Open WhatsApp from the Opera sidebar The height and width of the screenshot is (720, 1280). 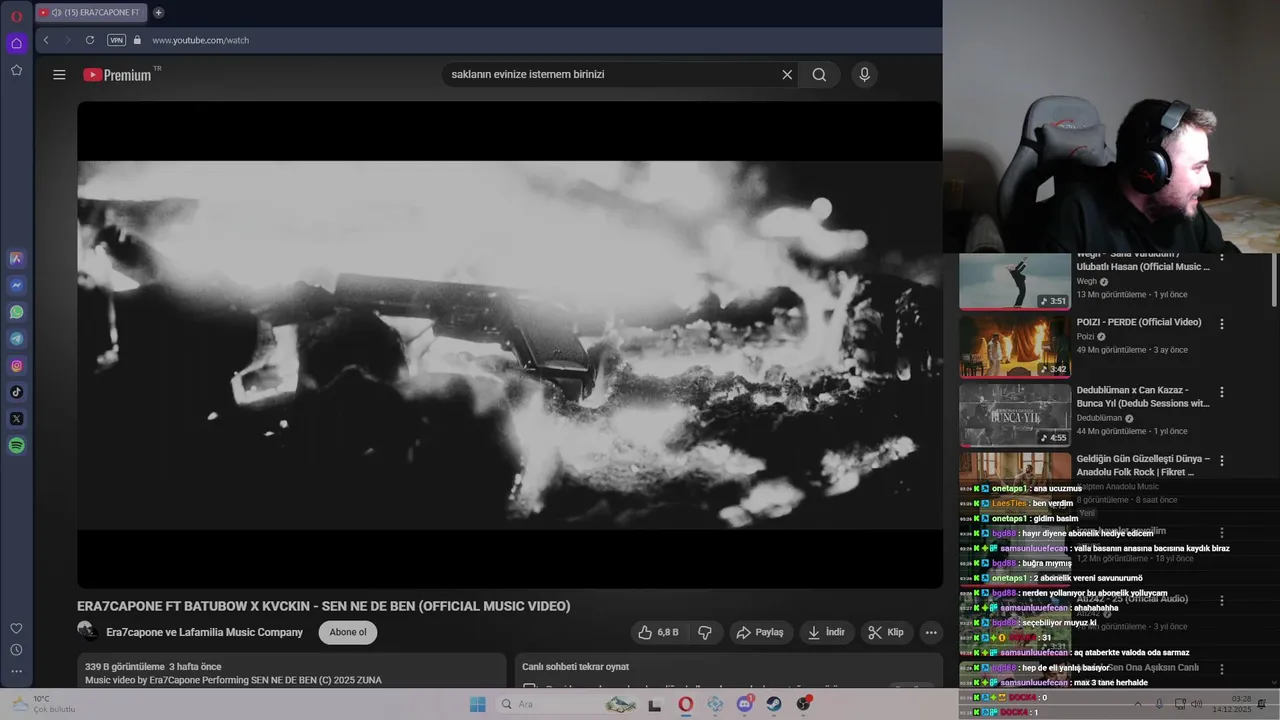[x=16, y=312]
